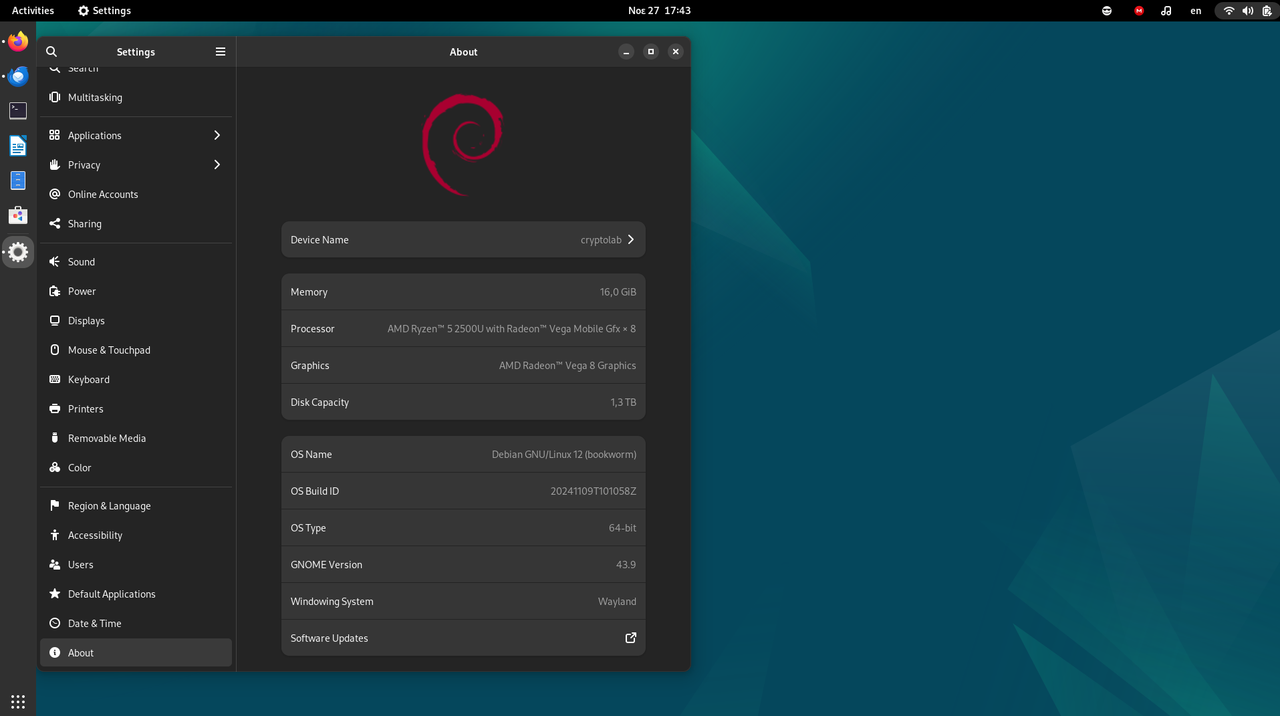Click 'Debian GNU/Linux 12 (bookworm)' text
Image resolution: width=1280 pixels, height=716 pixels.
click(x=564, y=454)
